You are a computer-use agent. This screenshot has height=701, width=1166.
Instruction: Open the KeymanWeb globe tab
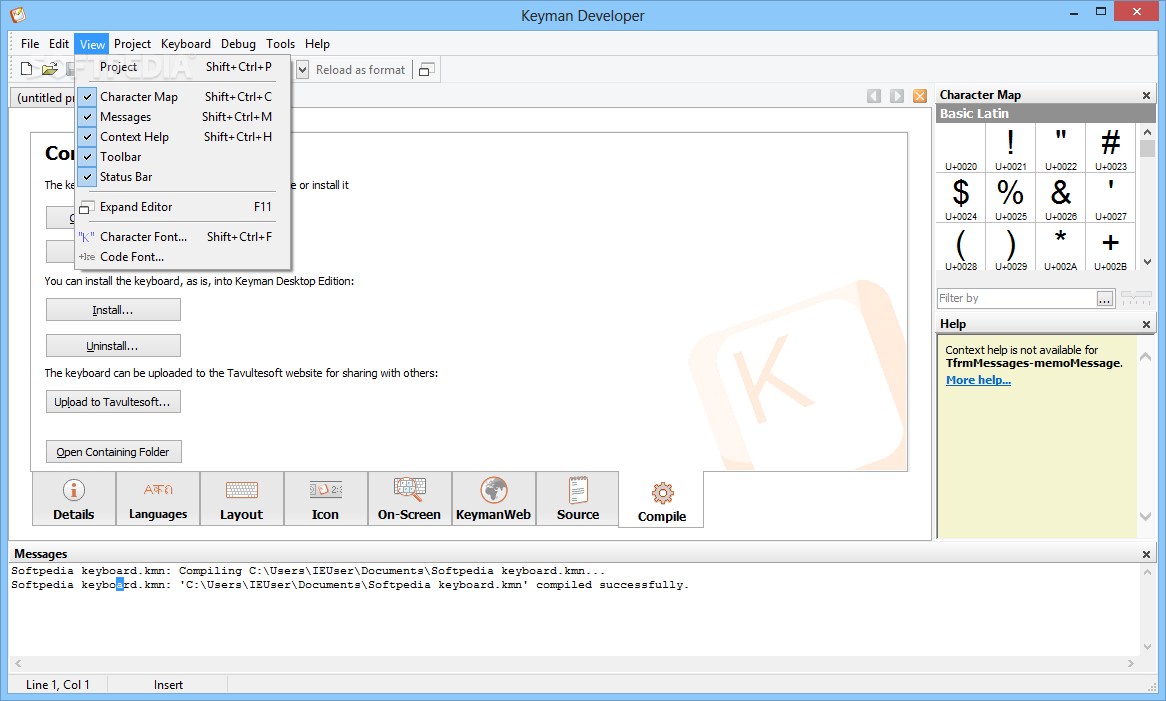pos(494,499)
